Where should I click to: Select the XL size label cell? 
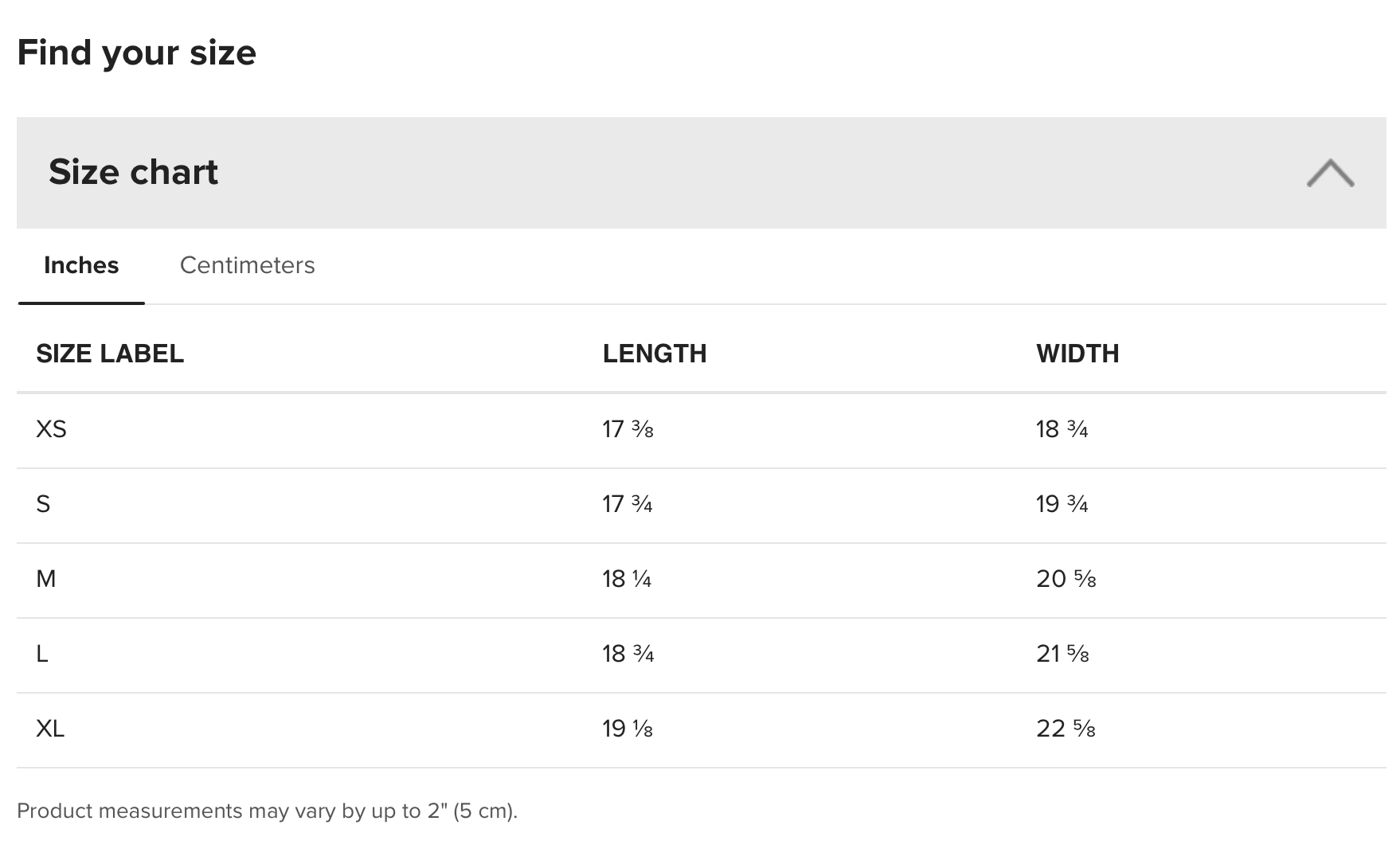click(50, 729)
